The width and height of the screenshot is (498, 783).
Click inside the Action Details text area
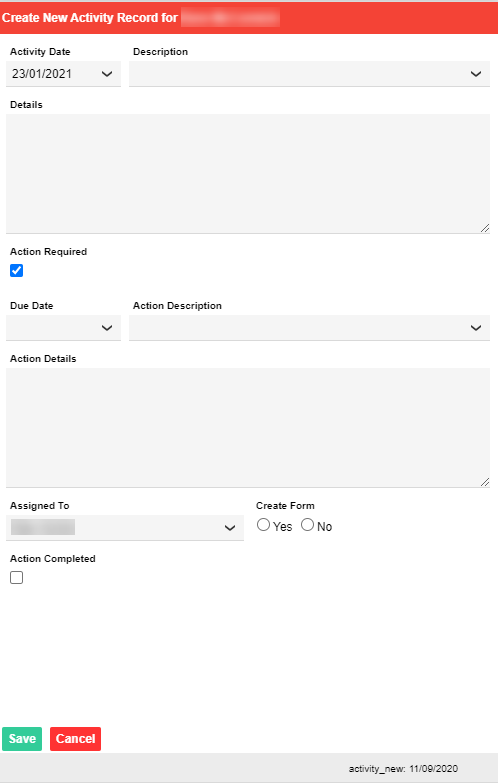[248, 428]
